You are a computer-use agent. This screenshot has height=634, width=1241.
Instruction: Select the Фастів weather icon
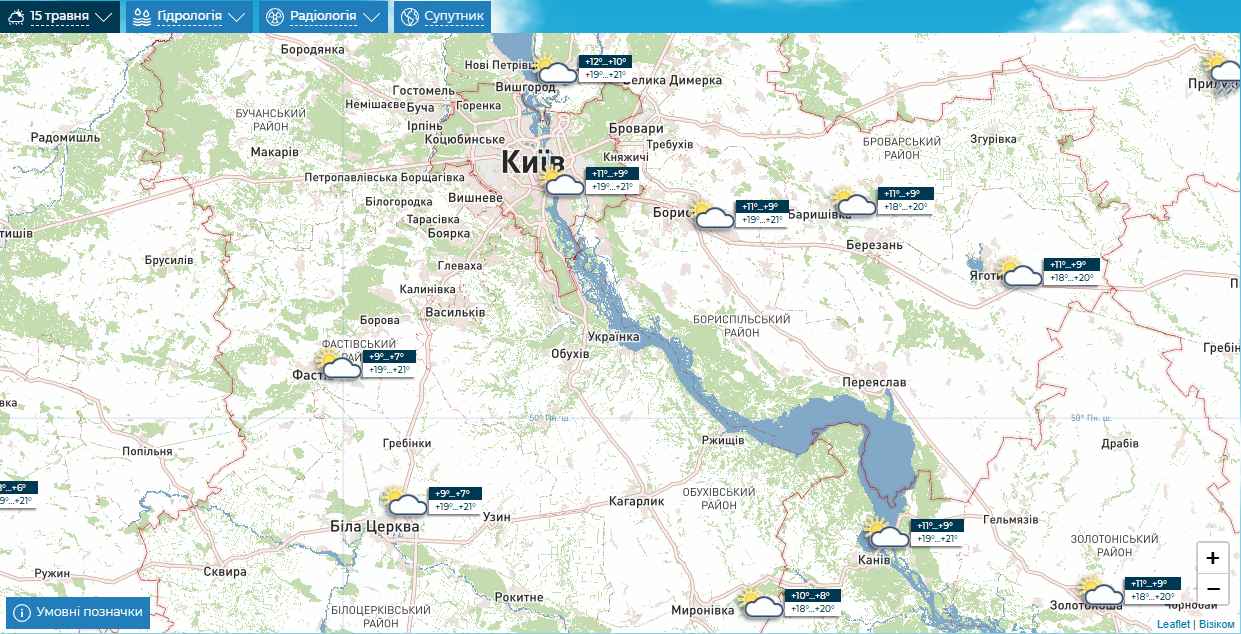(x=340, y=364)
